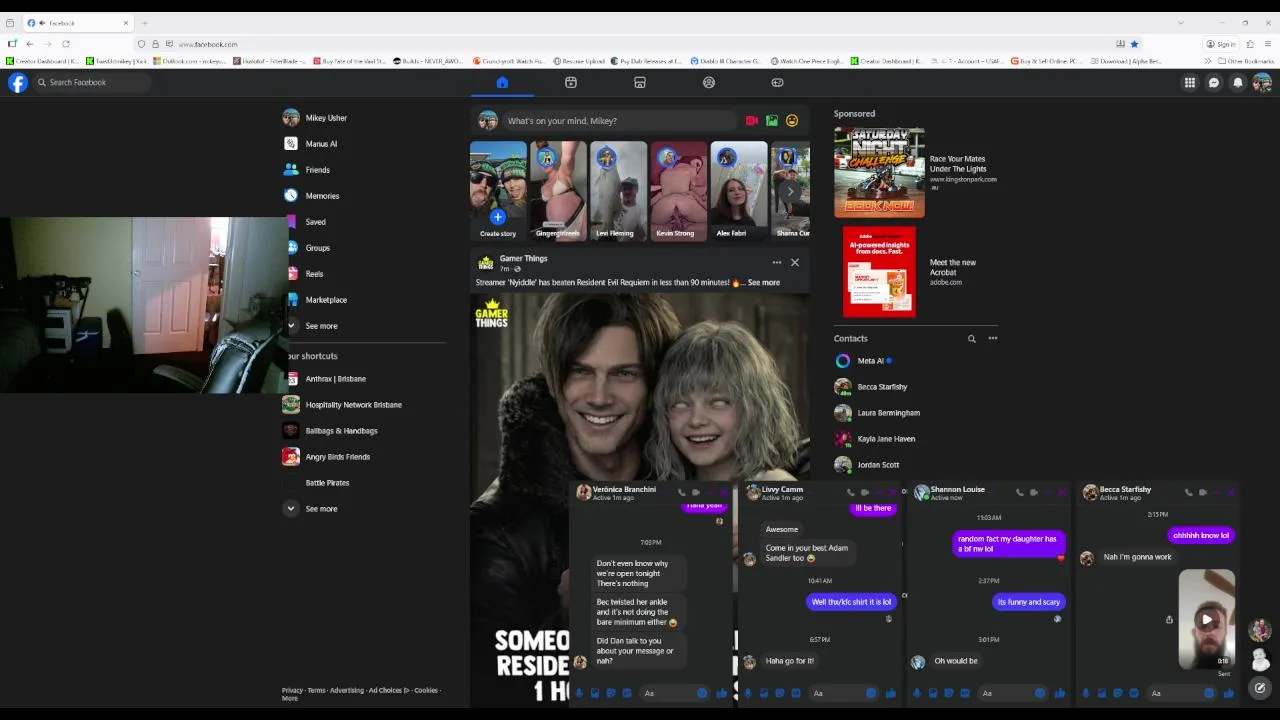Reload the page in browser toolbar
The image size is (1280, 720).
[66, 44]
